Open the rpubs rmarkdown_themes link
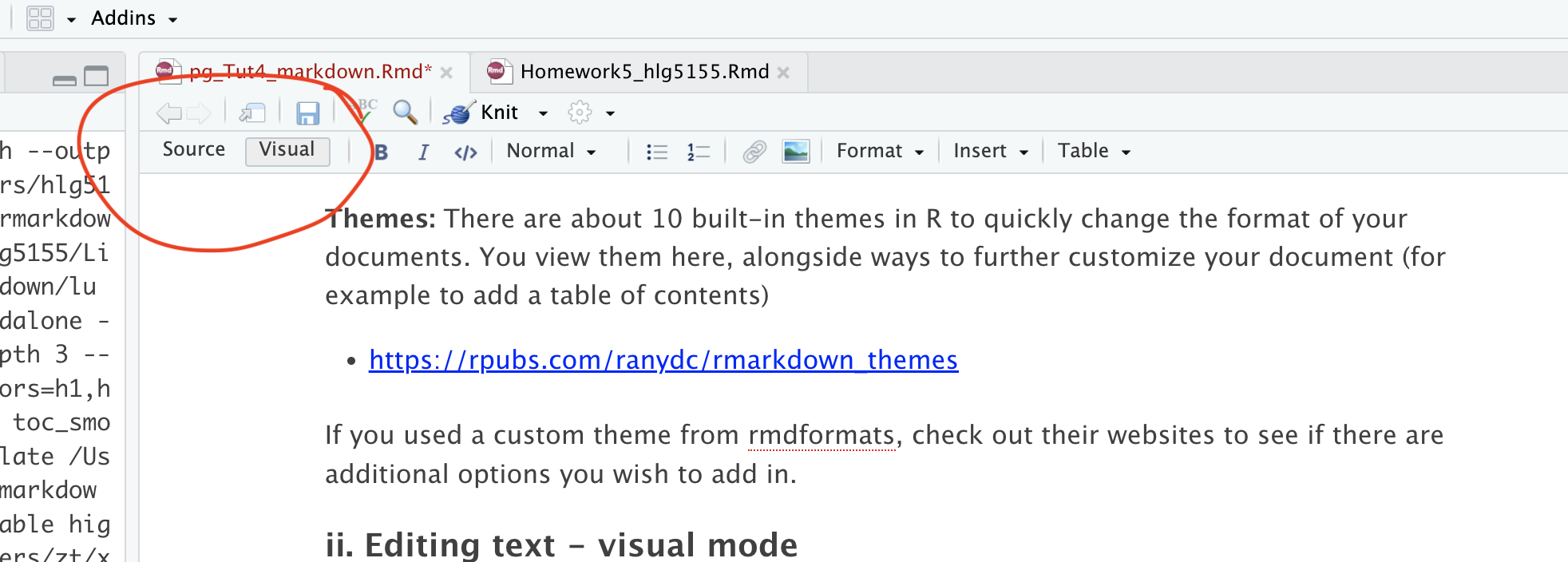Image resolution: width=1568 pixels, height=562 pixels. [663, 361]
